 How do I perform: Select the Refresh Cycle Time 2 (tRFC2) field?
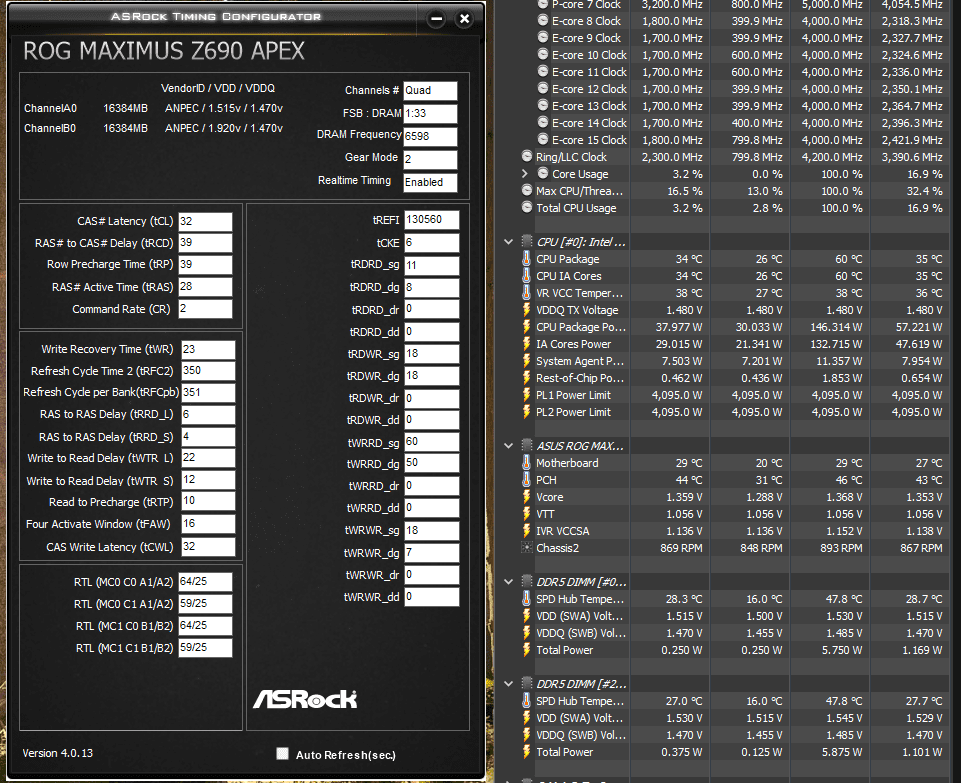(208, 371)
